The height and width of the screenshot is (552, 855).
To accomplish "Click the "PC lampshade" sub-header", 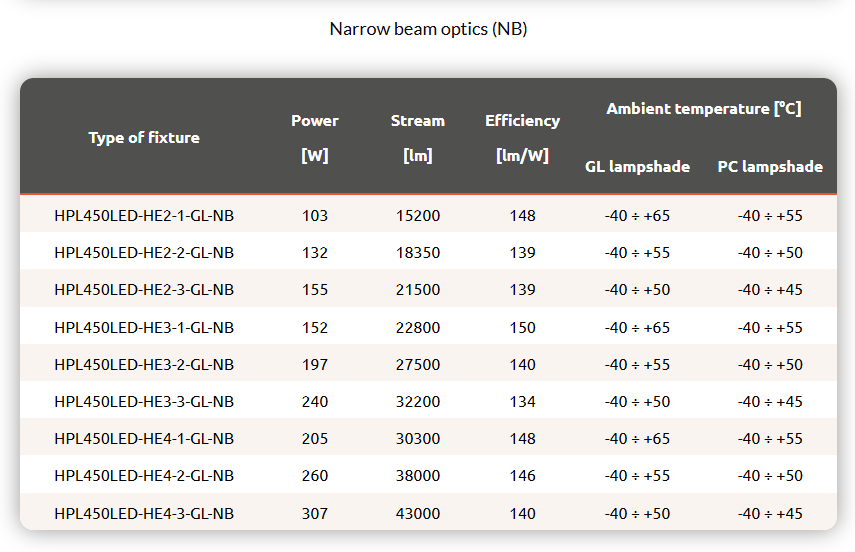I will tap(770, 167).
